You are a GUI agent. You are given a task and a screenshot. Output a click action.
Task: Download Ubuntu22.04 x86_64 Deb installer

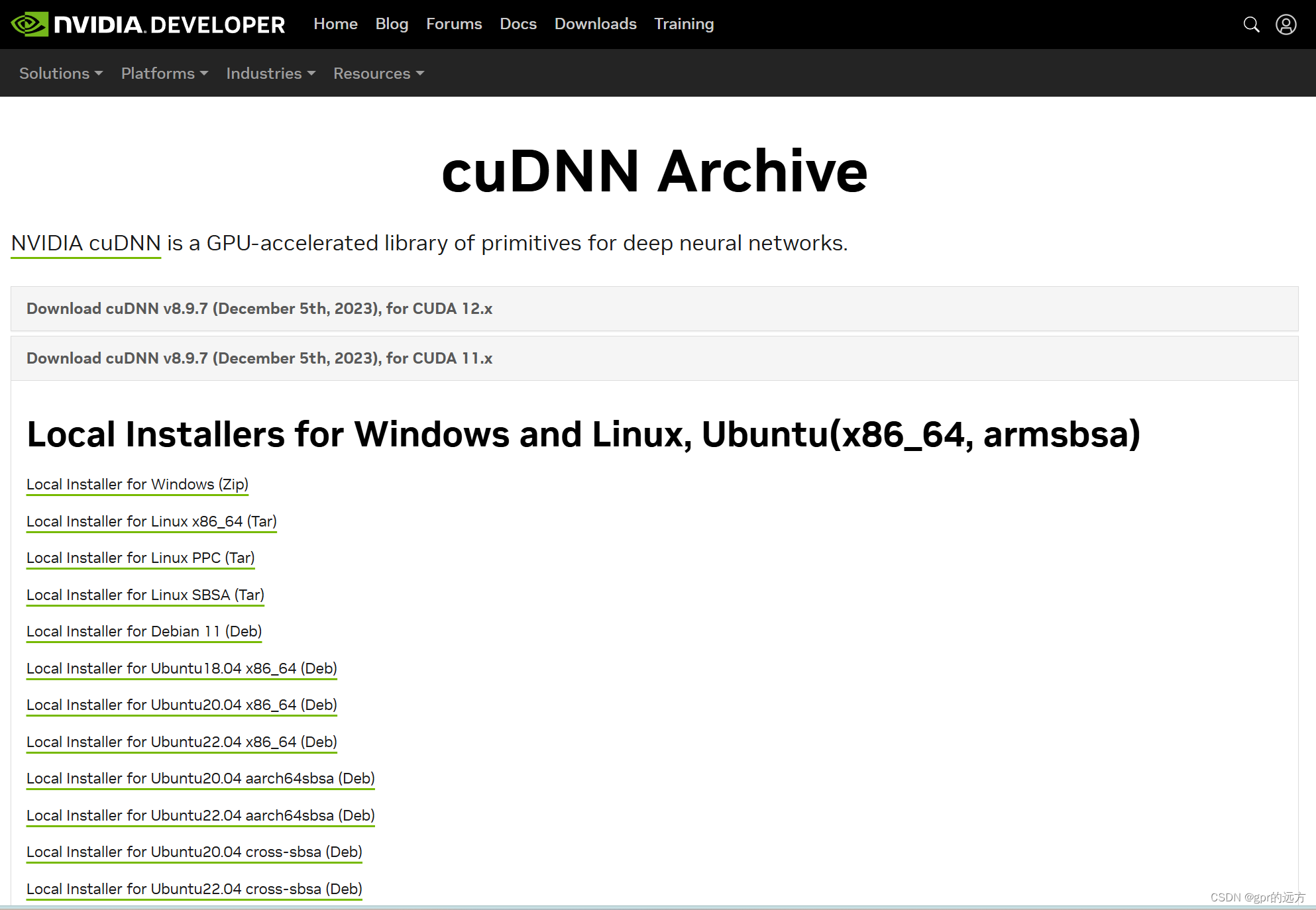click(182, 742)
